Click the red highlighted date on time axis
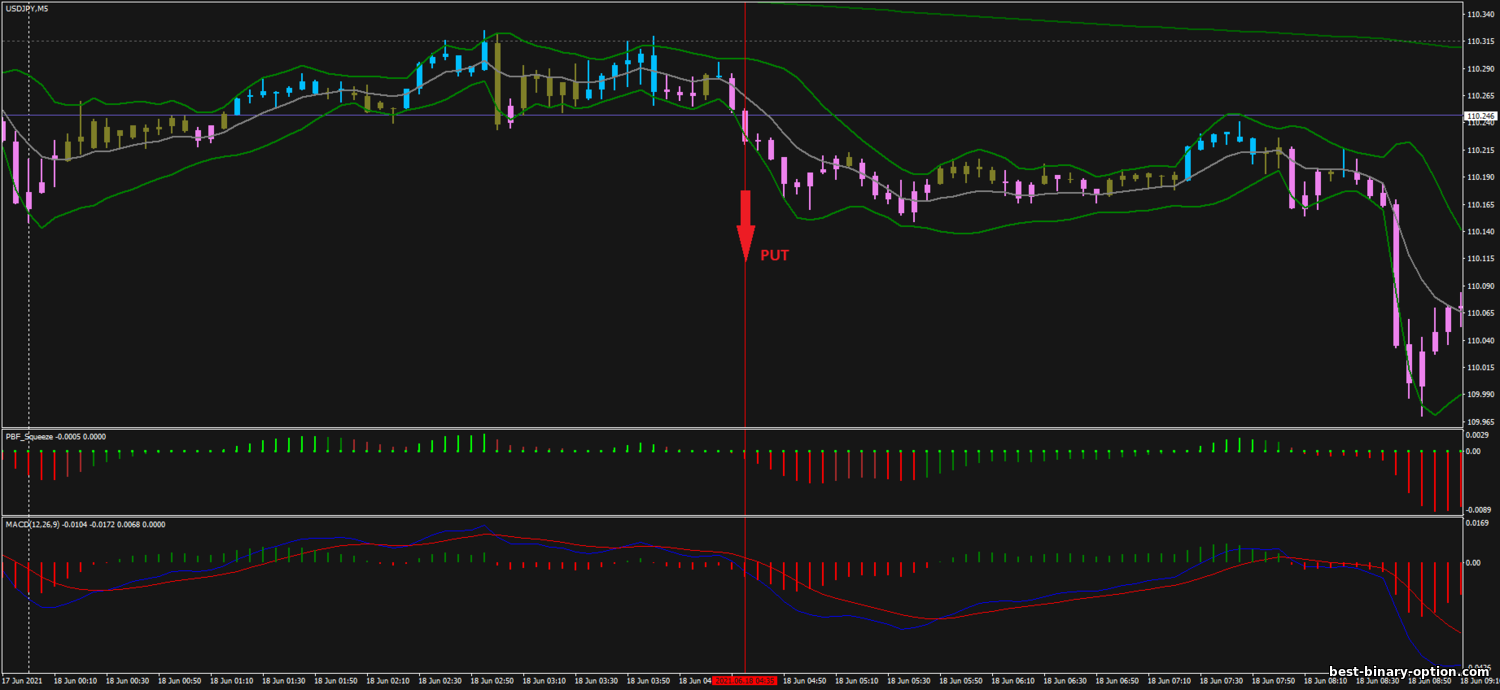Screen dimensions: 1500x690 (x=745, y=680)
